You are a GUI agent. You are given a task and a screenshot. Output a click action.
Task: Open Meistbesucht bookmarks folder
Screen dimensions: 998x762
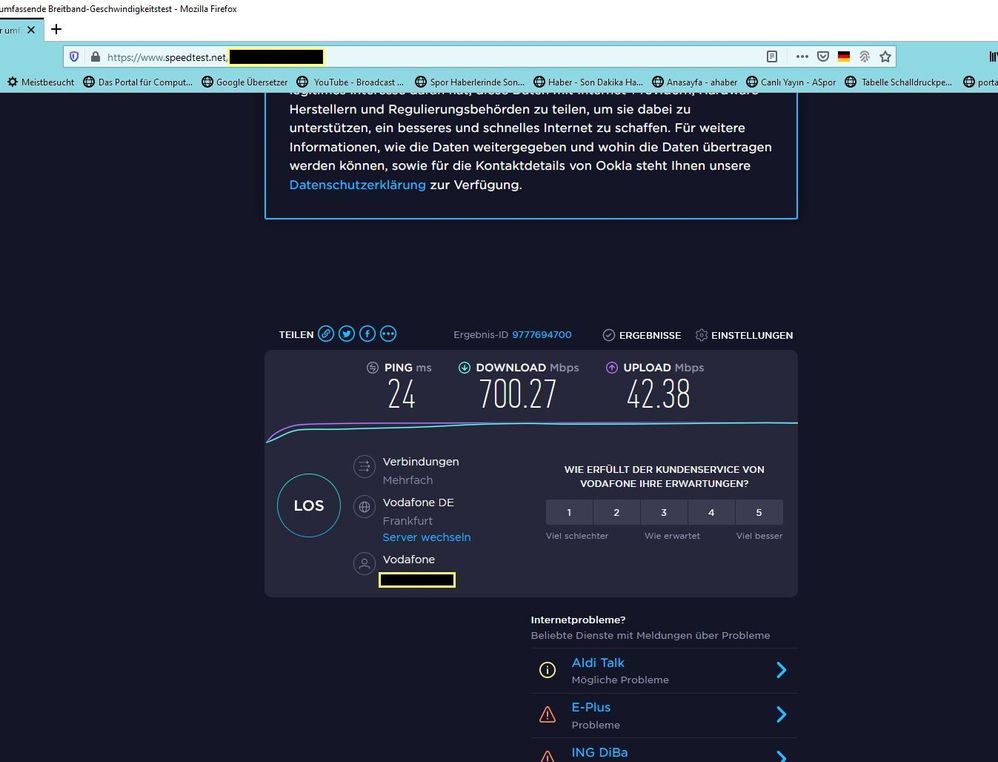pyautogui.click(x=41, y=82)
